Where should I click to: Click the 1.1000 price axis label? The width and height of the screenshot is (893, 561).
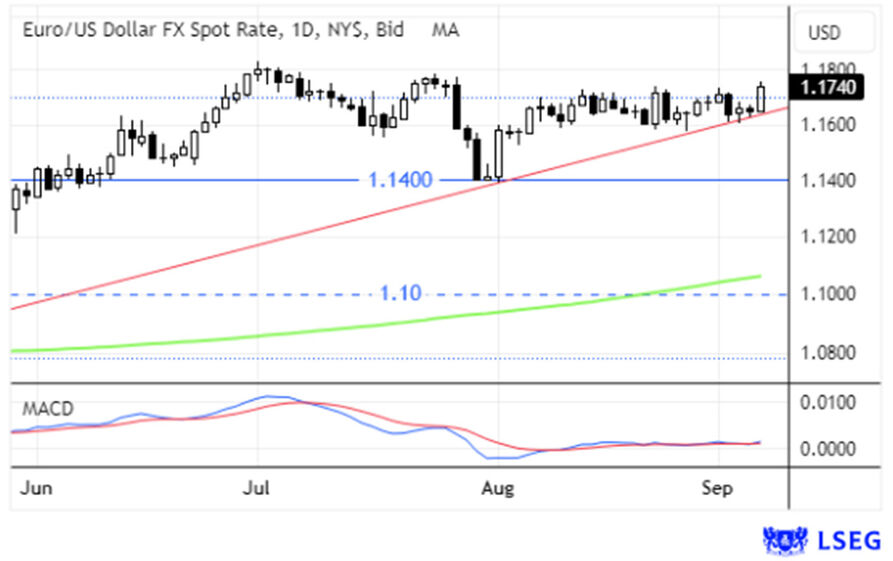[x=828, y=294]
